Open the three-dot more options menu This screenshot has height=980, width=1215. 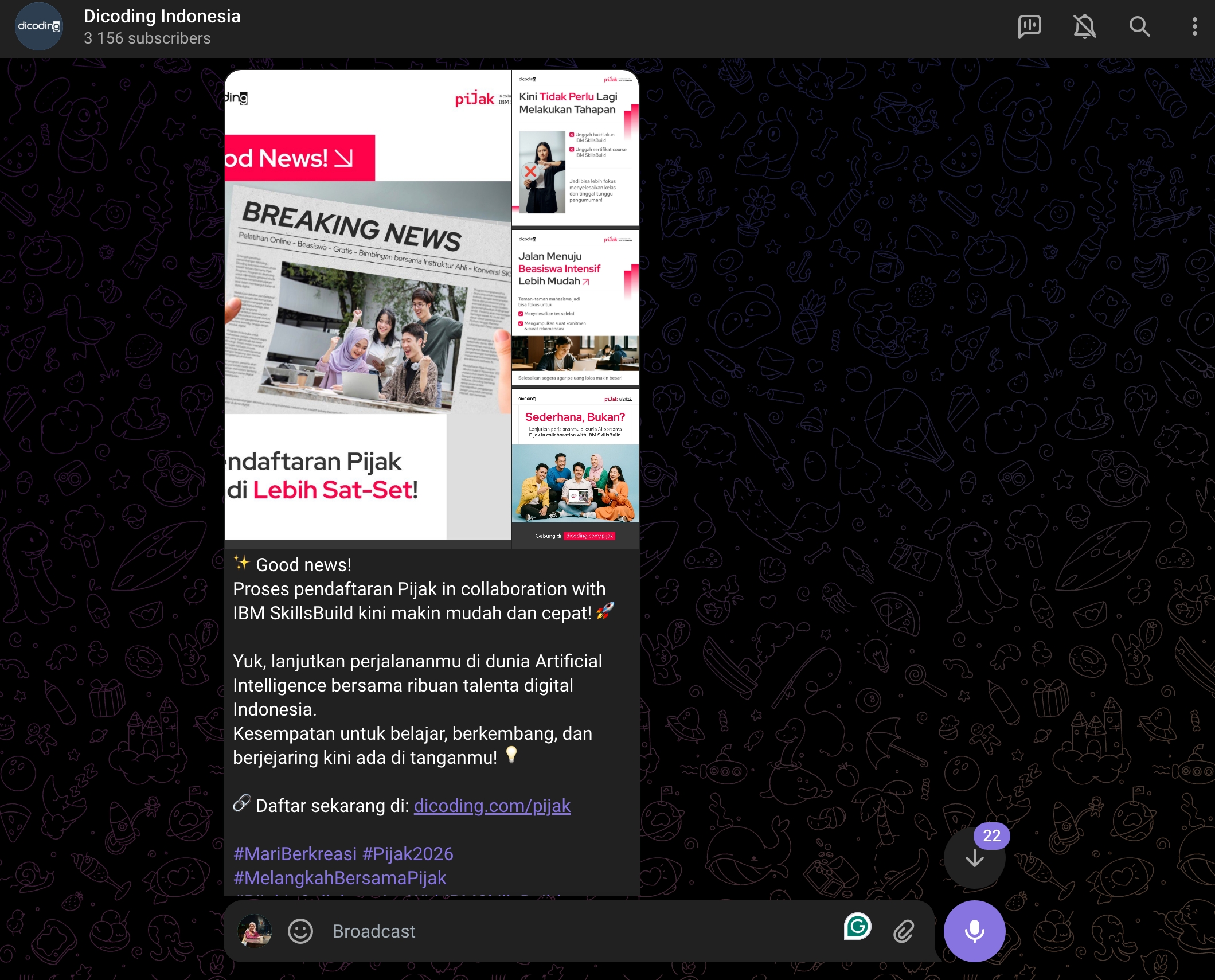(1194, 27)
